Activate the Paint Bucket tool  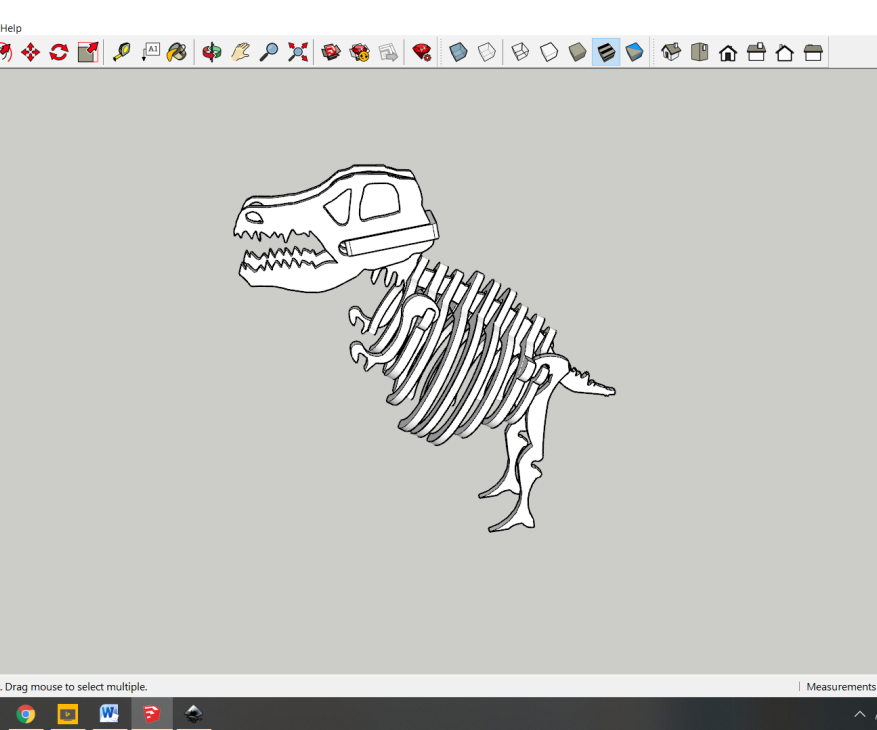coord(176,52)
